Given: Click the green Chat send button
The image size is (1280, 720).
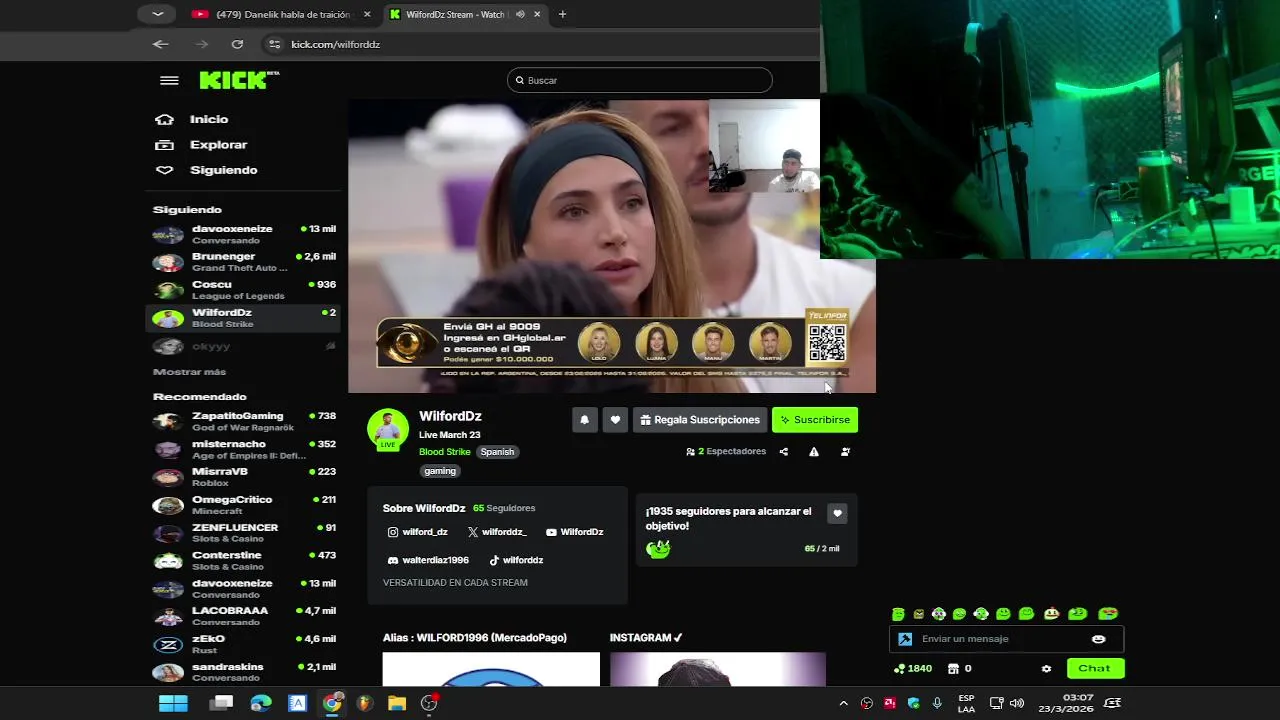Looking at the screenshot, I should point(1095,668).
